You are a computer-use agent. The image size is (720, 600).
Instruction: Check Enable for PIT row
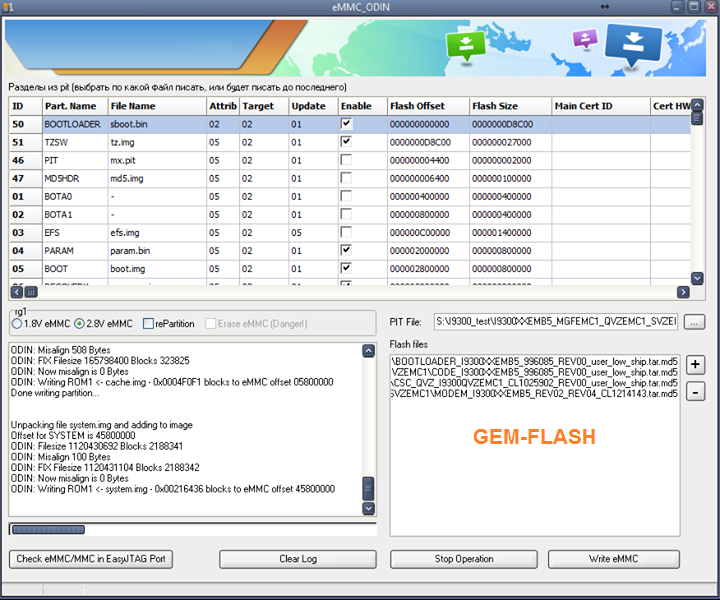pyautogui.click(x=346, y=160)
